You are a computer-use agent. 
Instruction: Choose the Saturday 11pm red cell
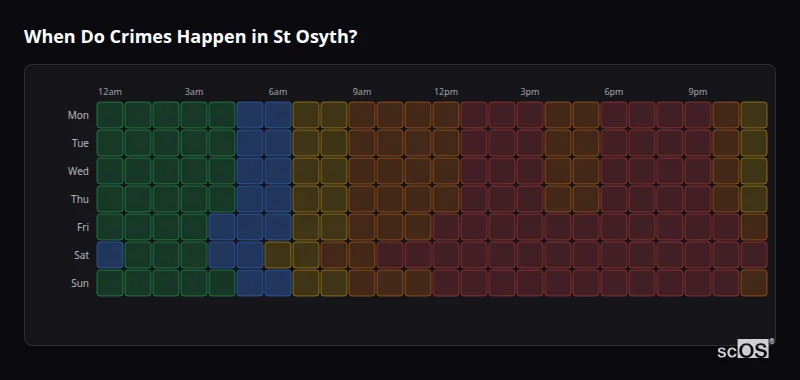click(754, 255)
